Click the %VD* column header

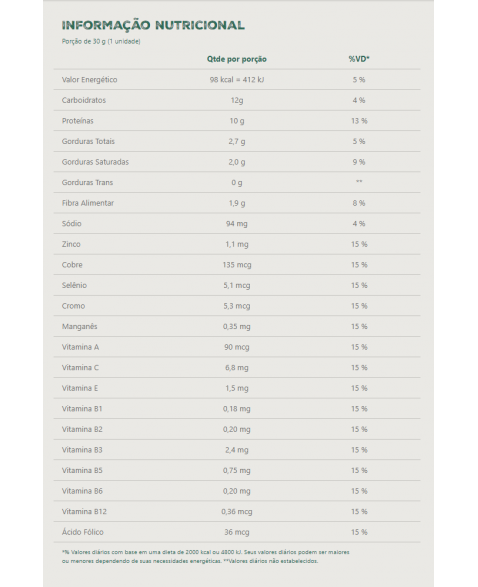click(359, 59)
